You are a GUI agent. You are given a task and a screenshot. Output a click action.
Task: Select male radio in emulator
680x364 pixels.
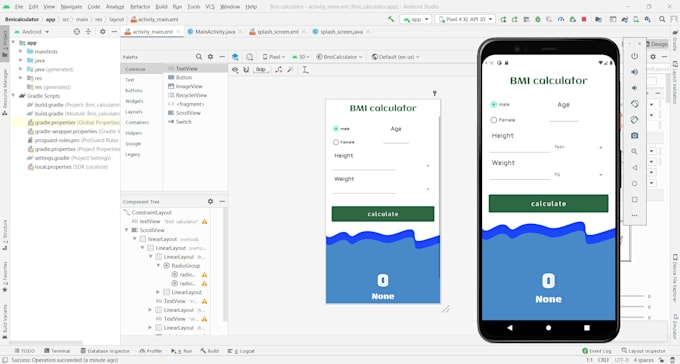[494, 105]
